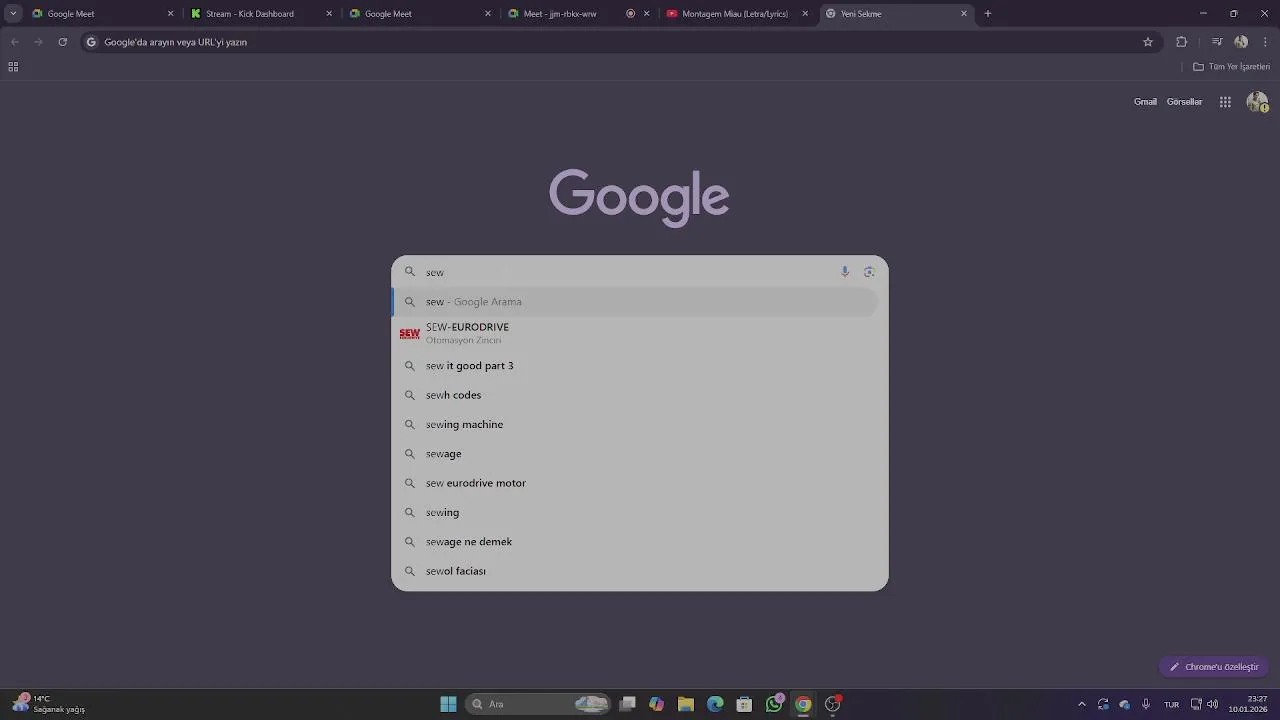Open Microsoft Store from the taskbar
The height and width of the screenshot is (720, 1280).
point(744,704)
